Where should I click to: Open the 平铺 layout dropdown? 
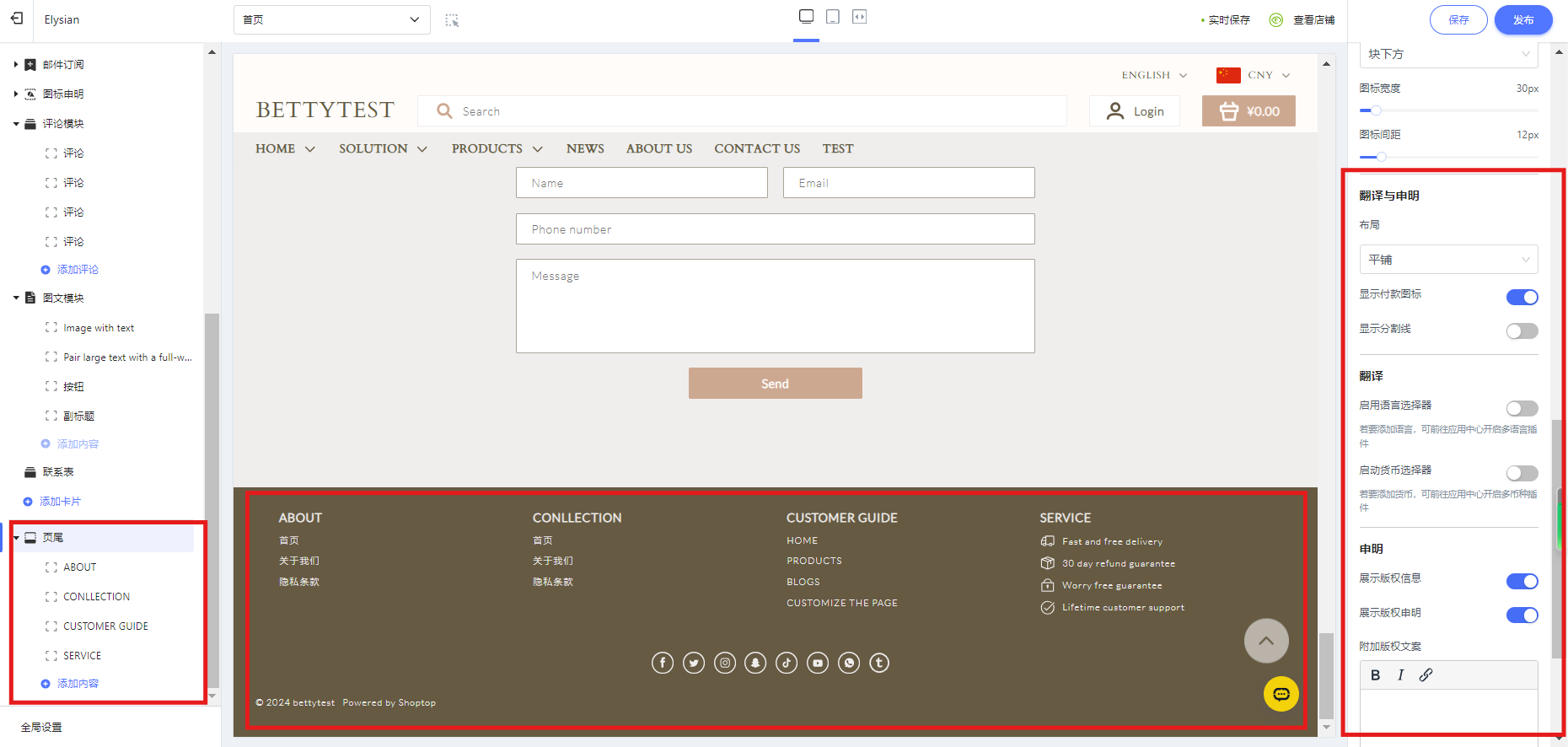click(1447, 260)
